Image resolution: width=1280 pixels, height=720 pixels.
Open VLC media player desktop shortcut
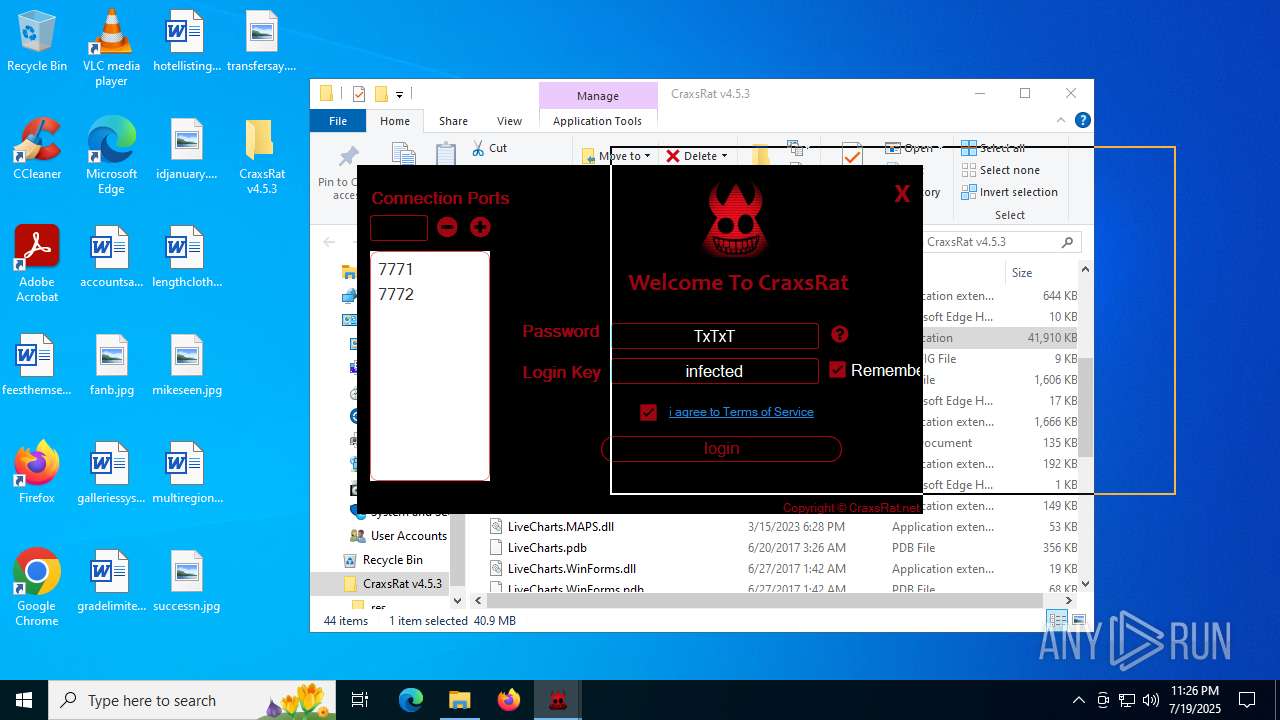[111, 48]
